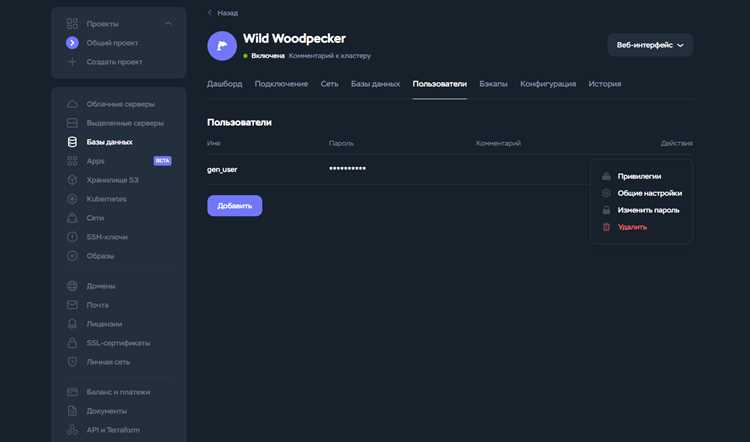Switch to the Бэкапы tab
Screen dimensions: 750x442
(x=494, y=84)
